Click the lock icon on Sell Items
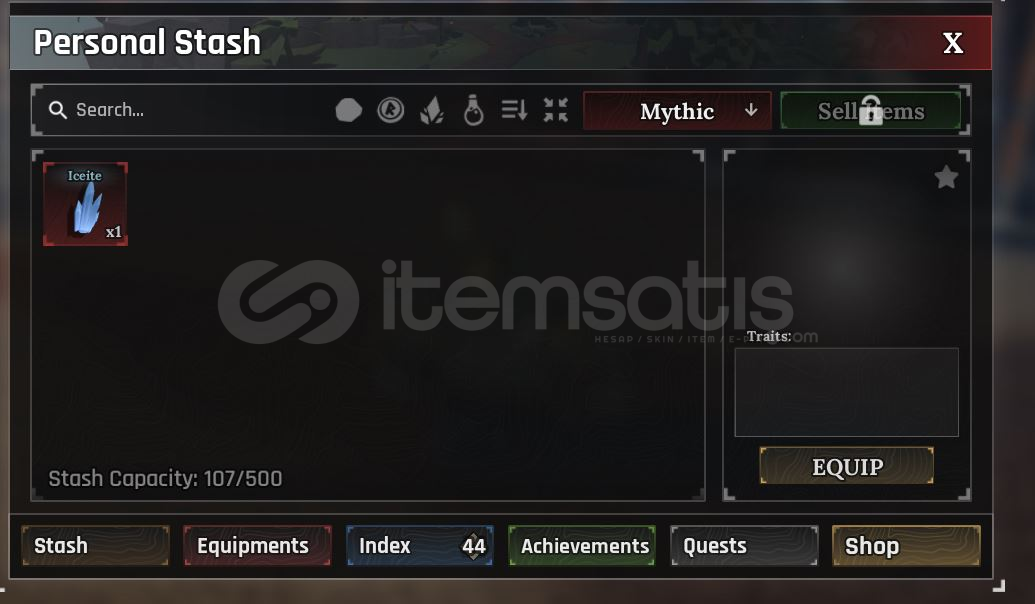 (871, 110)
